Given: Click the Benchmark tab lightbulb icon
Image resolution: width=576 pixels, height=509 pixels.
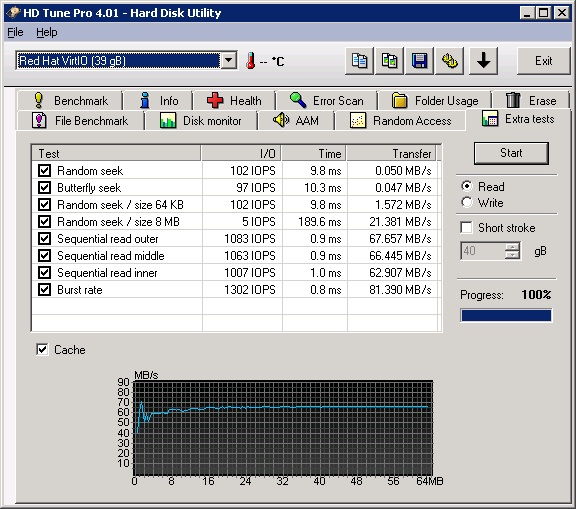Looking at the screenshot, I should pos(38,100).
